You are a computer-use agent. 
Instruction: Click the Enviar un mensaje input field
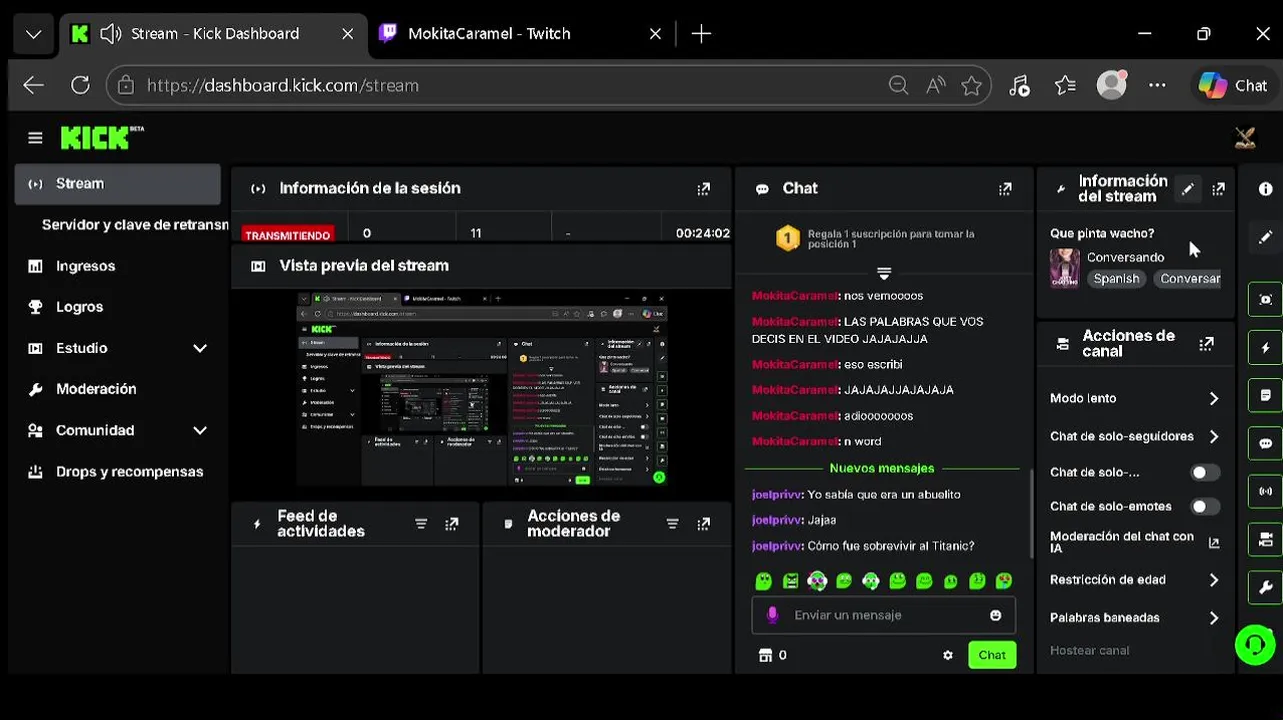click(x=884, y=615)
